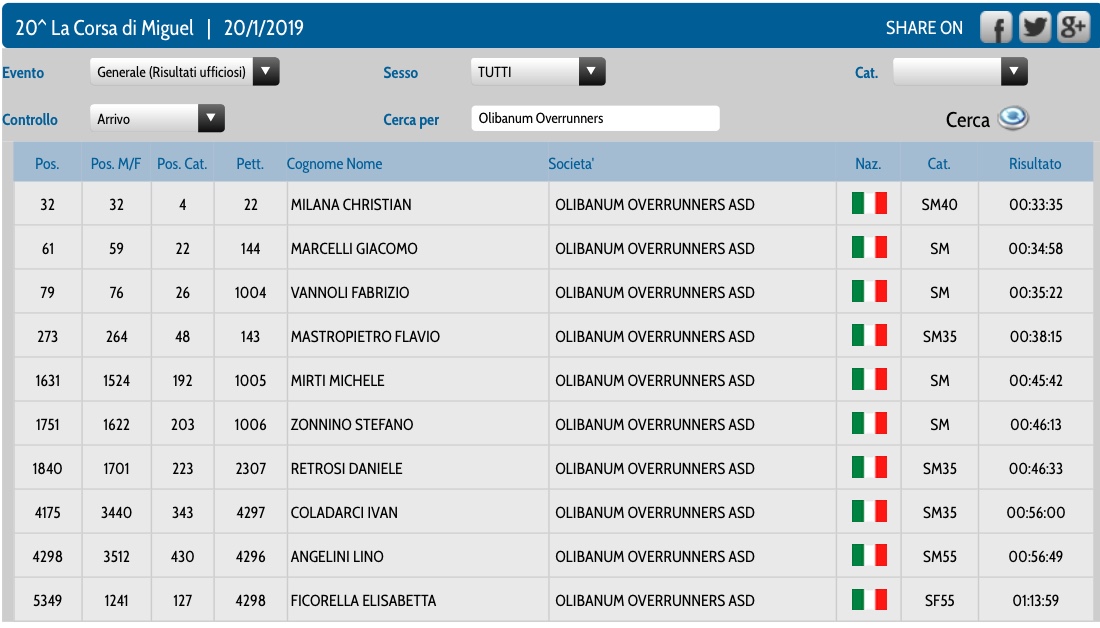This screenshot has height=628, width=1100.
Task: Select runner ANGELINI LINO
Action: point(337,557)
